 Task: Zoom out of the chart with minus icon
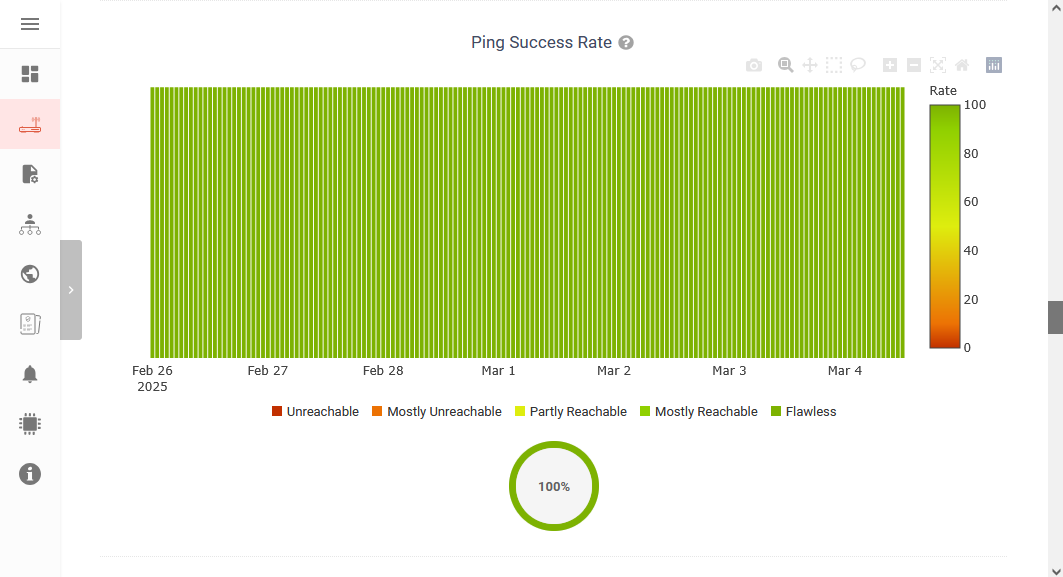914,66
